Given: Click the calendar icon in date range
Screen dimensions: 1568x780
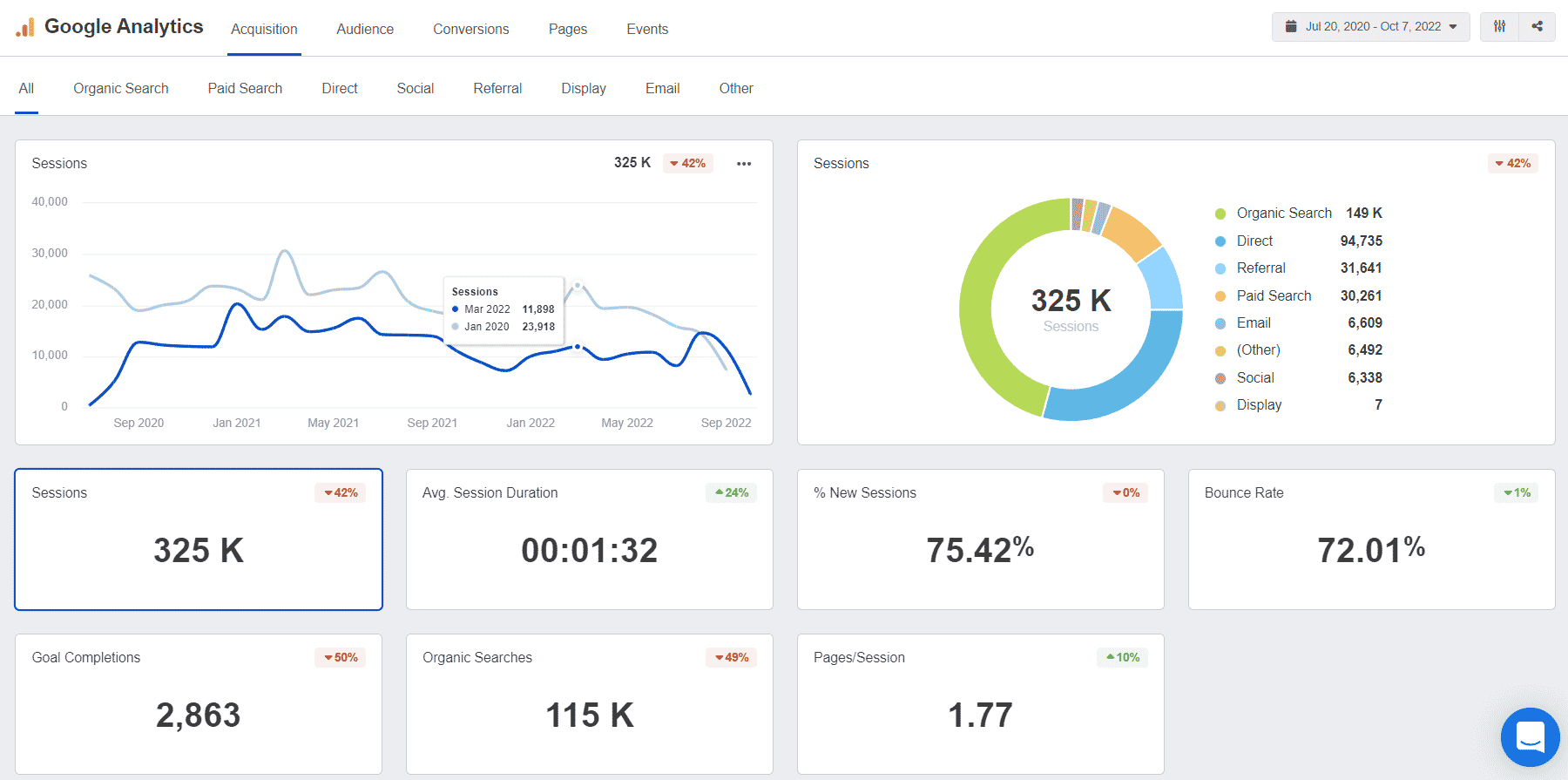Looking at the screenshot, I should (1291, 26).
